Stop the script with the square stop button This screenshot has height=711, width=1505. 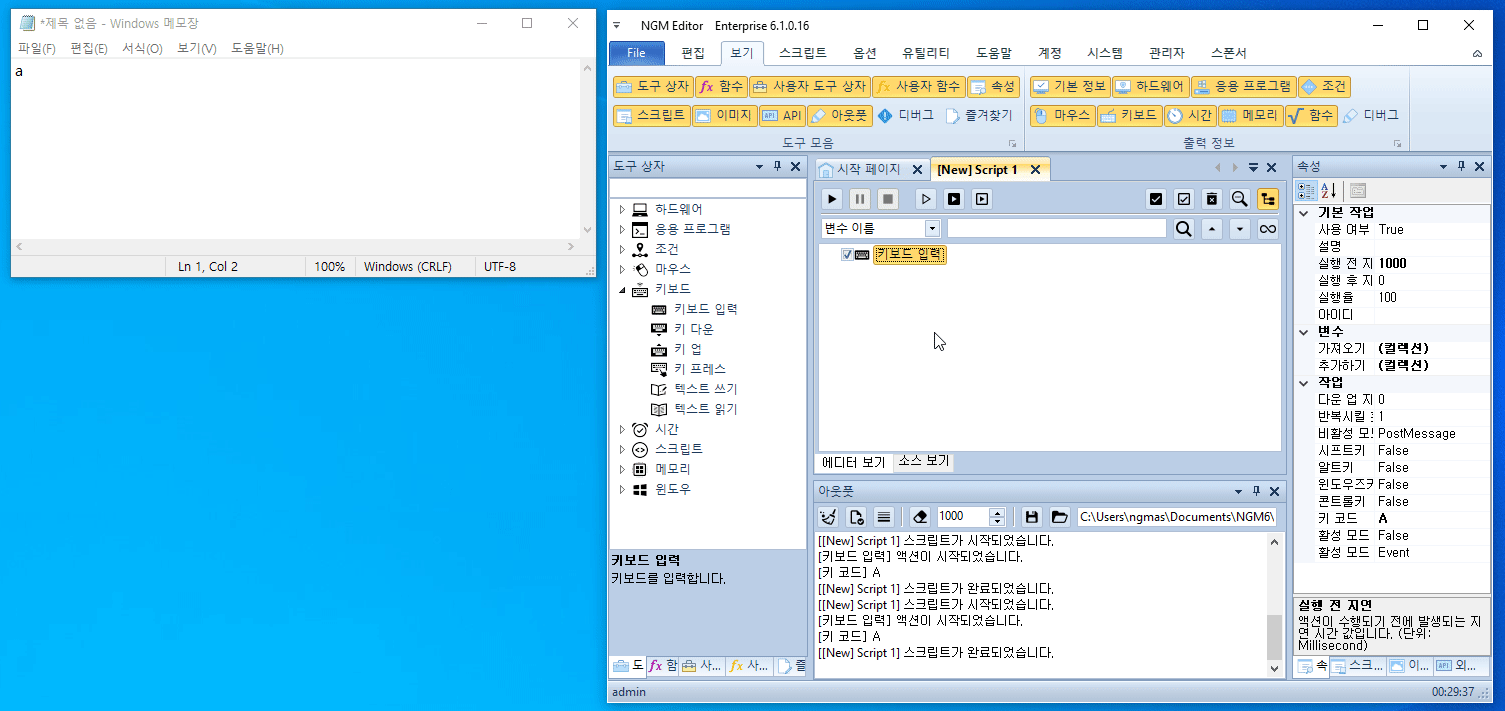click(x=888, y=199)
